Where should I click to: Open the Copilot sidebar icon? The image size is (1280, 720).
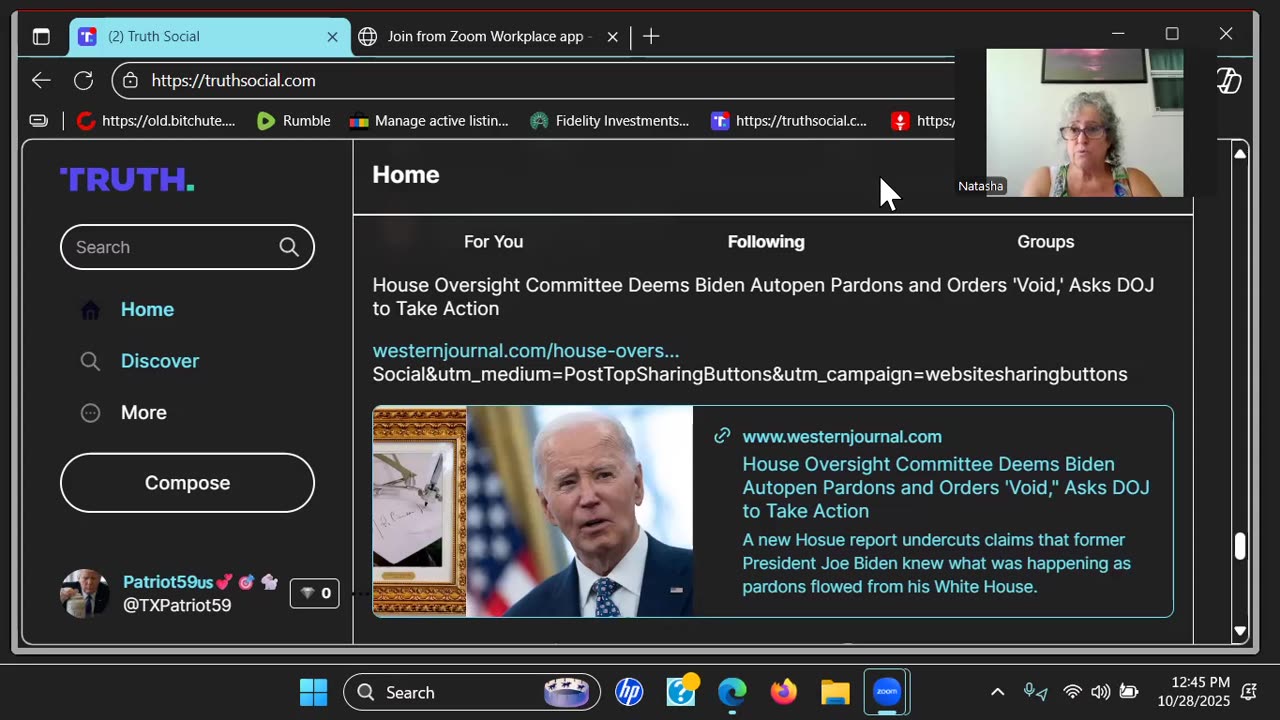(x=1229, y=81)
